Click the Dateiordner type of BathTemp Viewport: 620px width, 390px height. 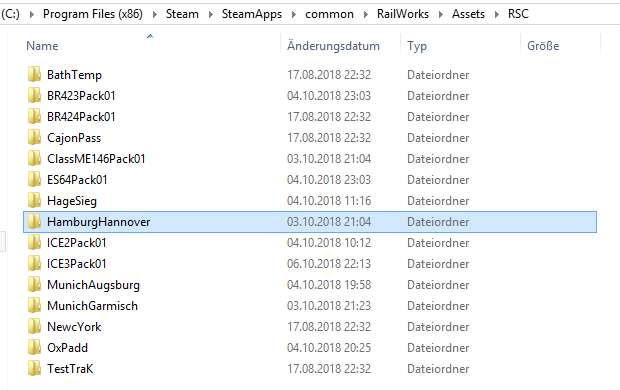pos(438,75)
